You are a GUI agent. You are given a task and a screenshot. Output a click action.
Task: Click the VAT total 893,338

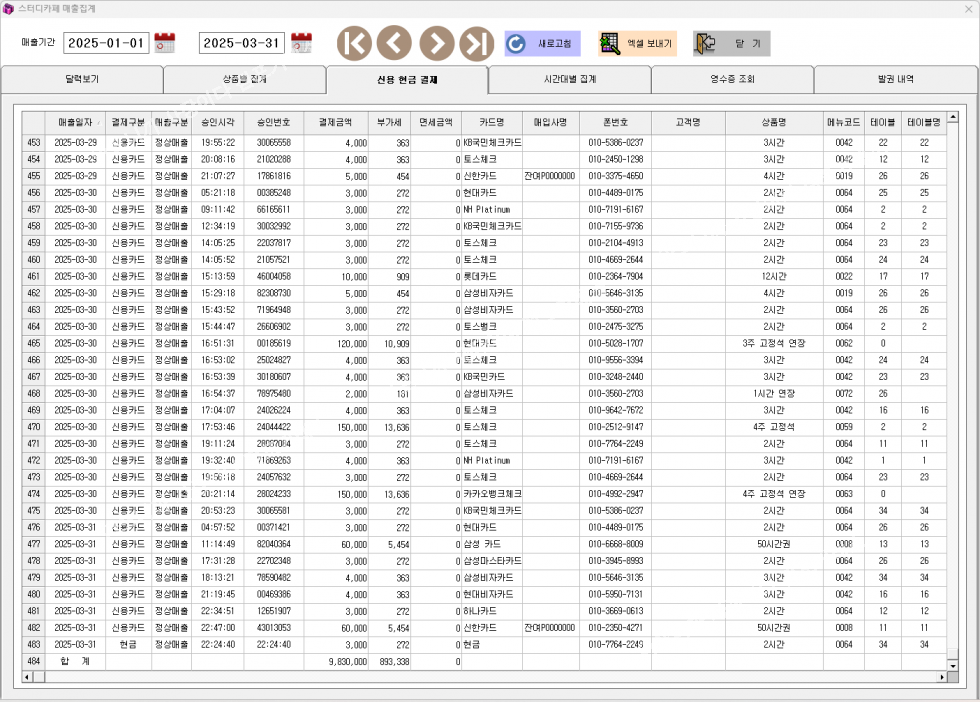tap(389, 661)
